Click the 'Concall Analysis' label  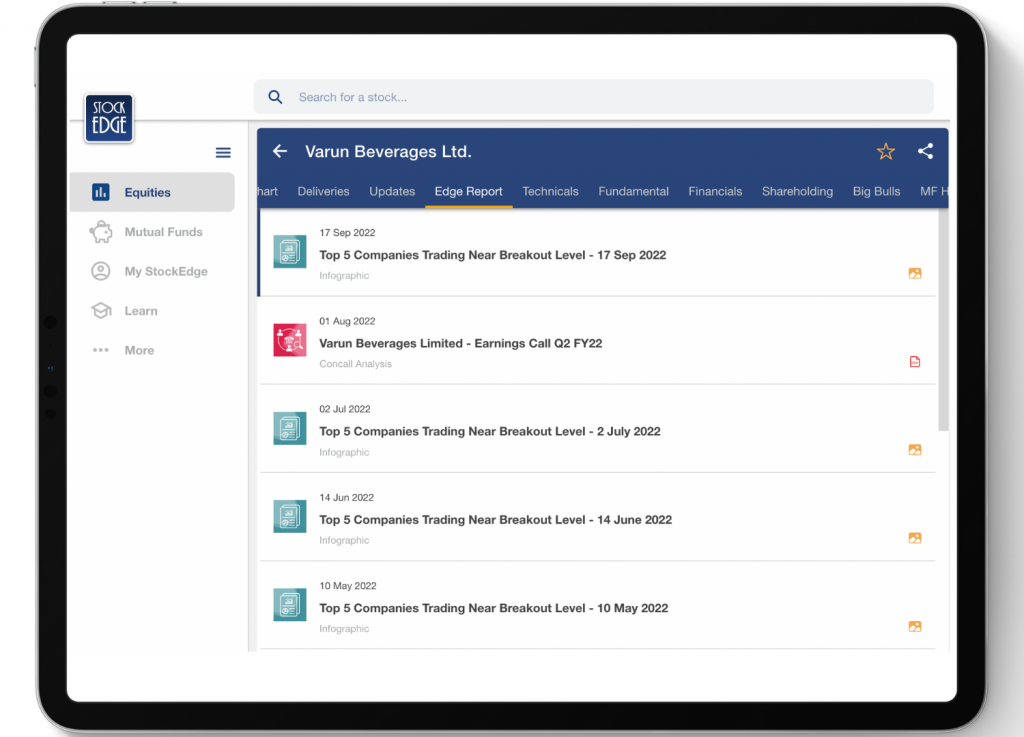tap(355, 364)
